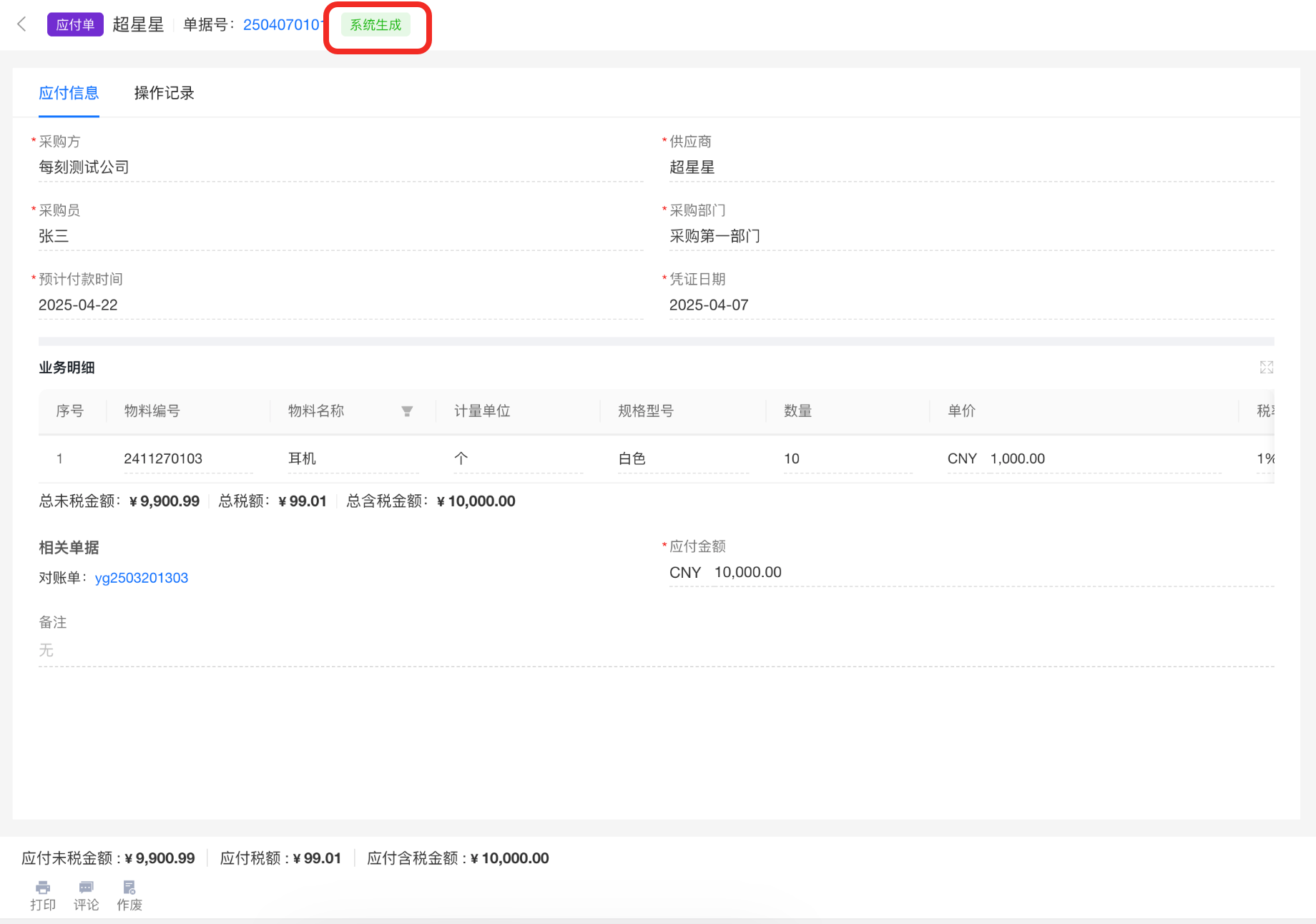The width and height of the screenshot is (1316, 924).
Task: Click the 单价 column header
Action: [x=962, y=411]
